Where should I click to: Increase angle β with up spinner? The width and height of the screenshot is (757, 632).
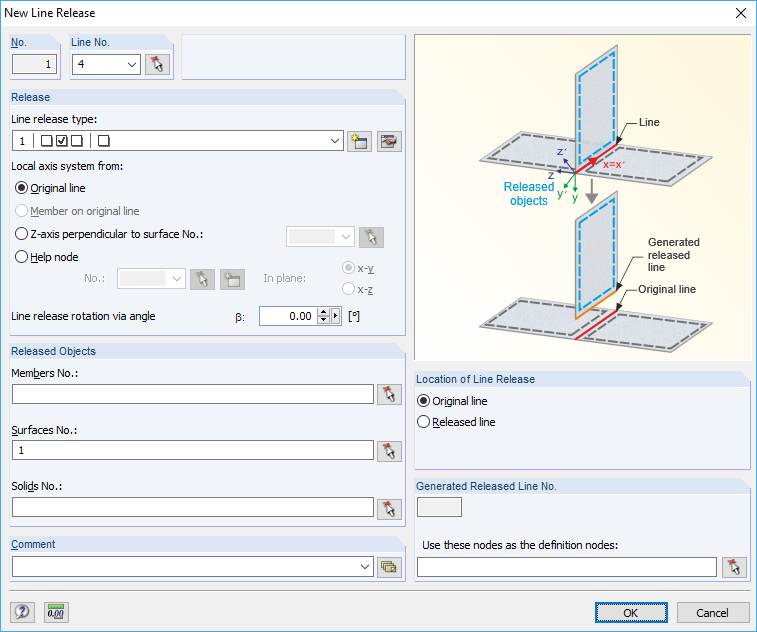click(x=324, y=312)
